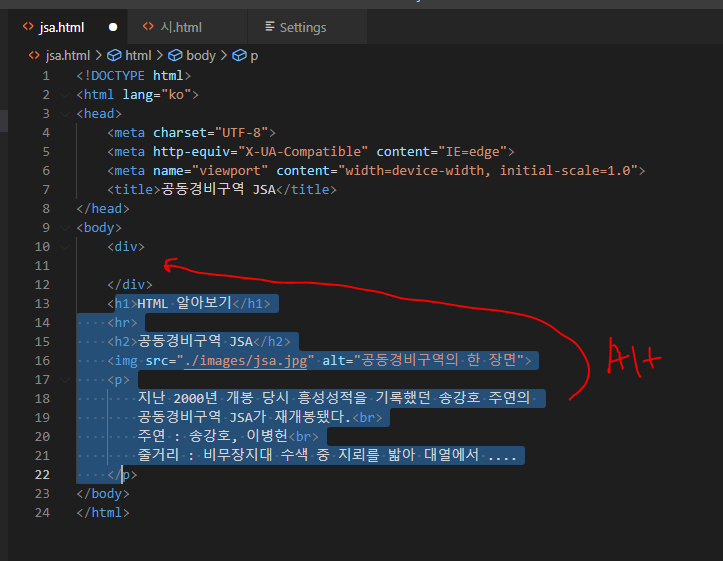The height and width of the screenshot is (561, 723).
Task: Click the plot line 줄거리 on line 21
Action: click(x=327, y=455)
